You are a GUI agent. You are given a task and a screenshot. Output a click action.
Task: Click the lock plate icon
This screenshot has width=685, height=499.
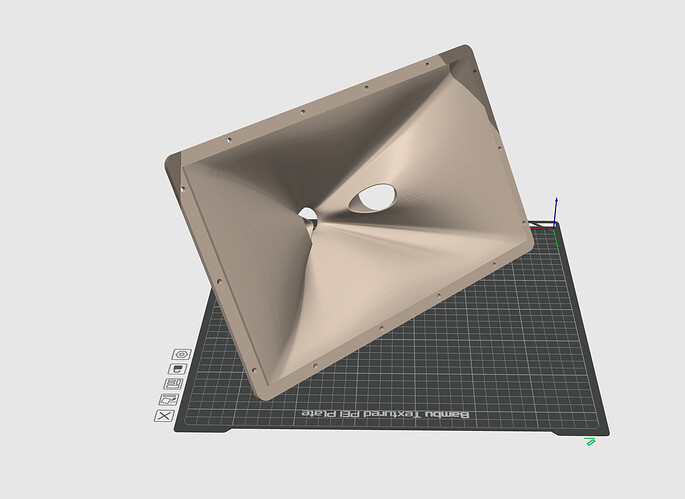click(x=177, y=369)
